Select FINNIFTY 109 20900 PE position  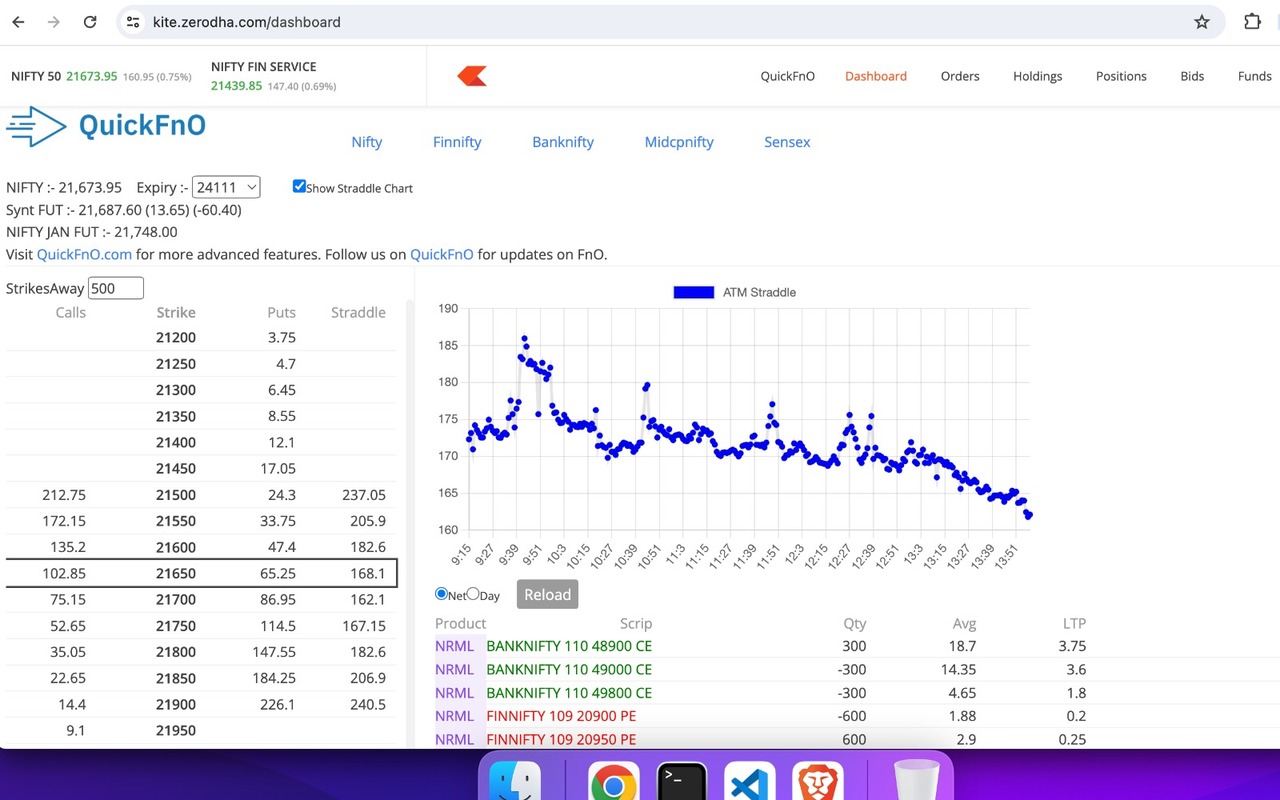pos(561,715)
